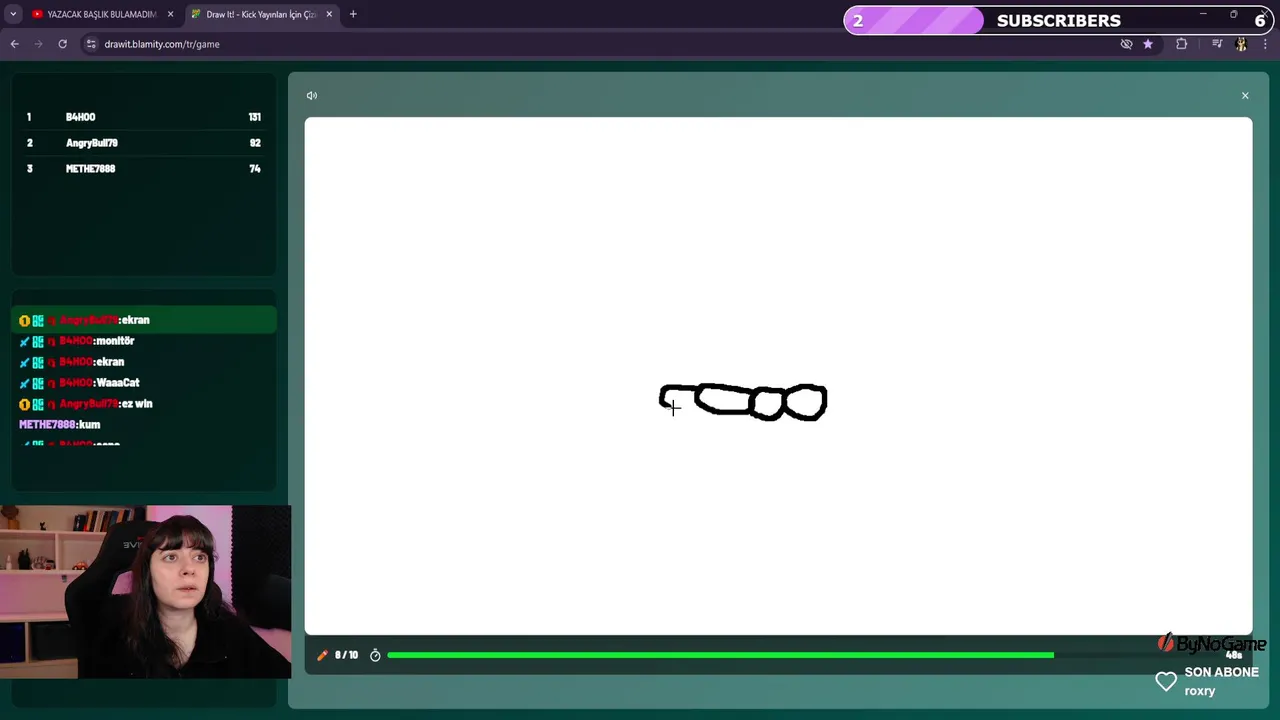Select leaderboard row B4H00
This screenshot has width=1280, height=720.
coord(144,117)
